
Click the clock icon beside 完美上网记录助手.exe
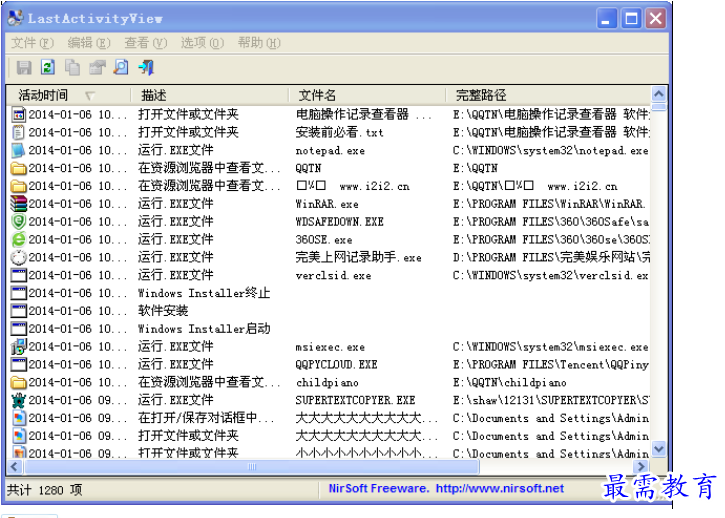(x=18, y=257)
